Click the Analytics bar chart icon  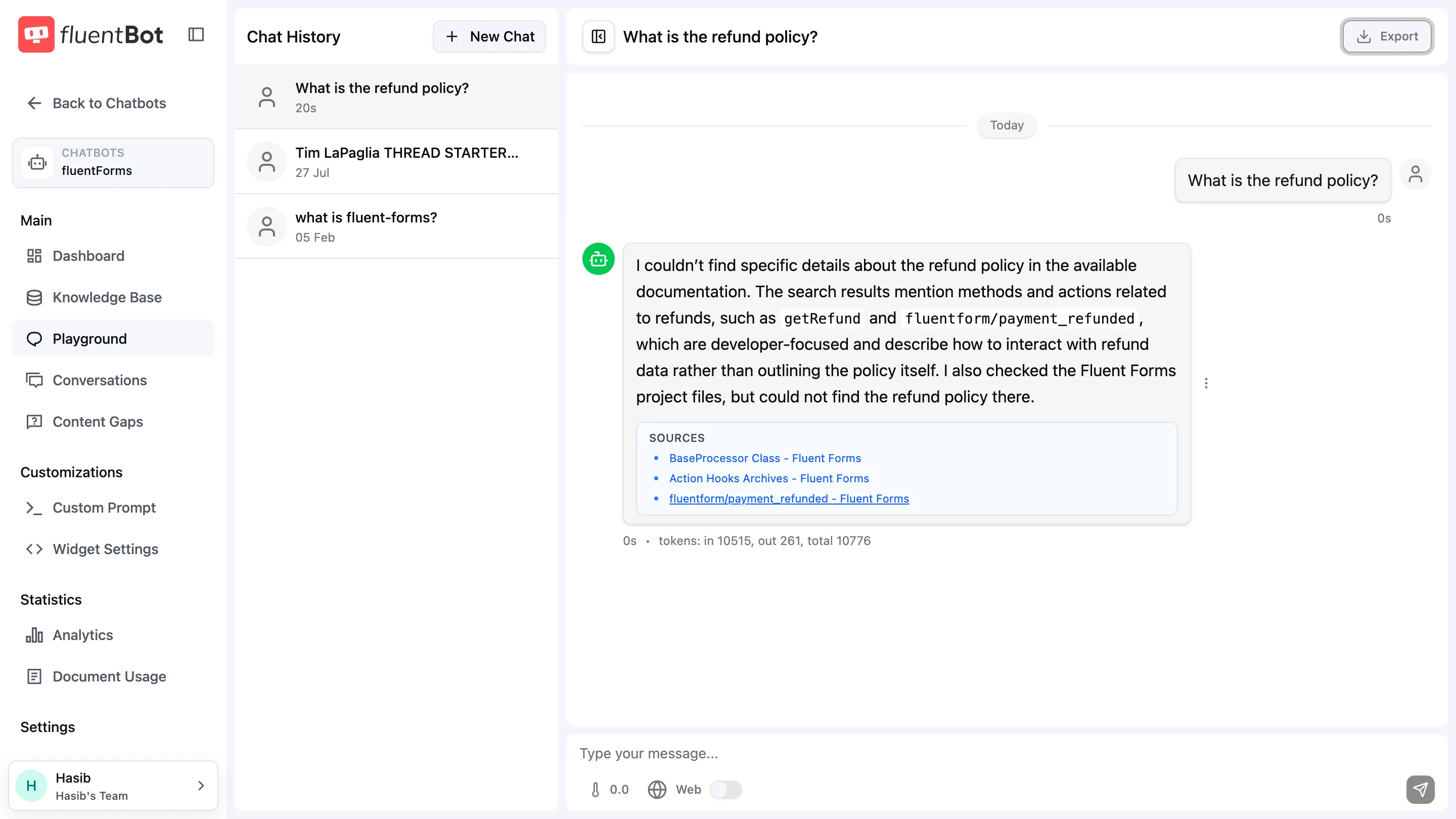[34, 635]
